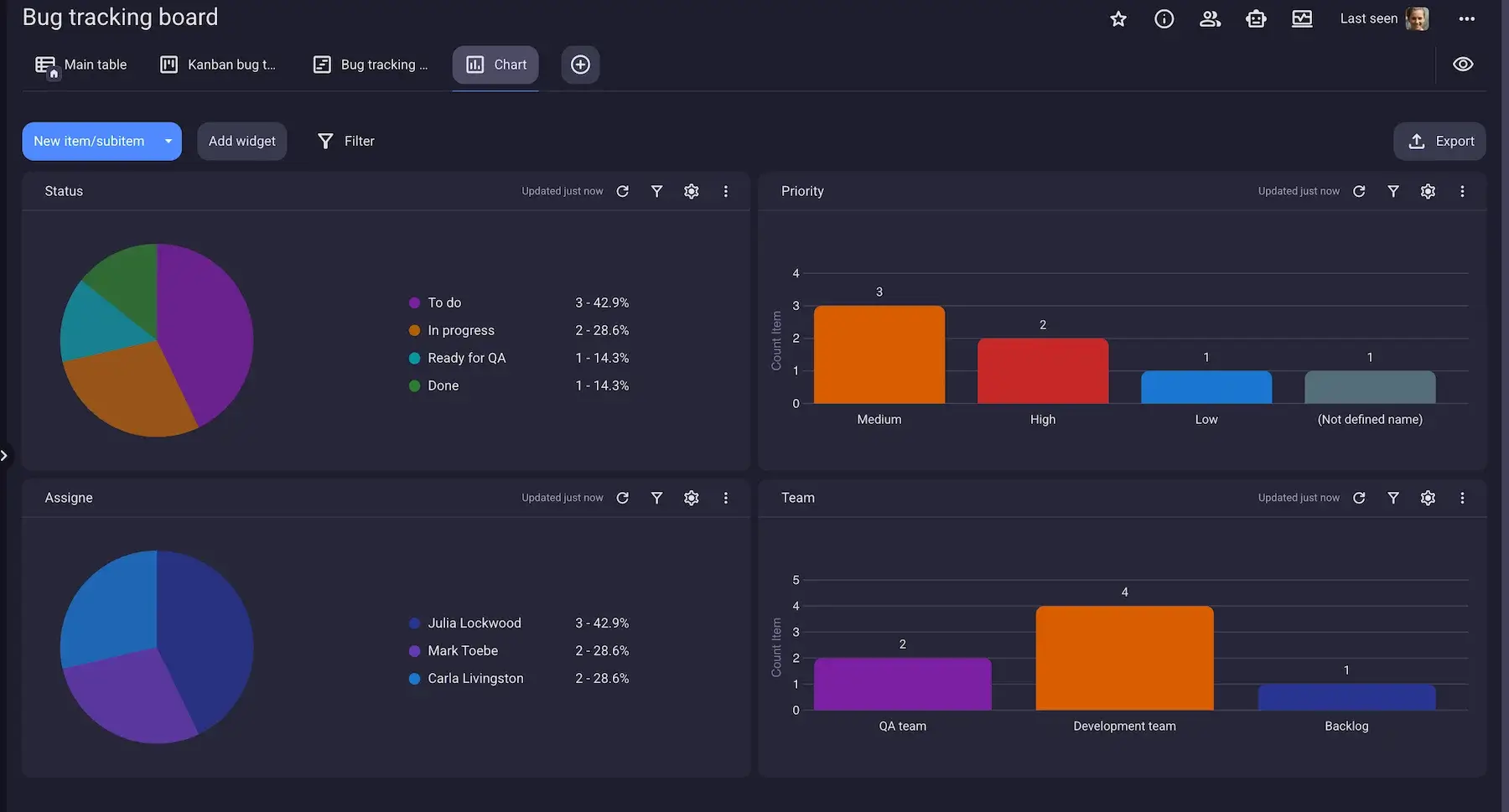This screenshot has width=1509, height=812.
Task: Open the activity log icon
Action: pyautogui.click(x=1302, y=18)
